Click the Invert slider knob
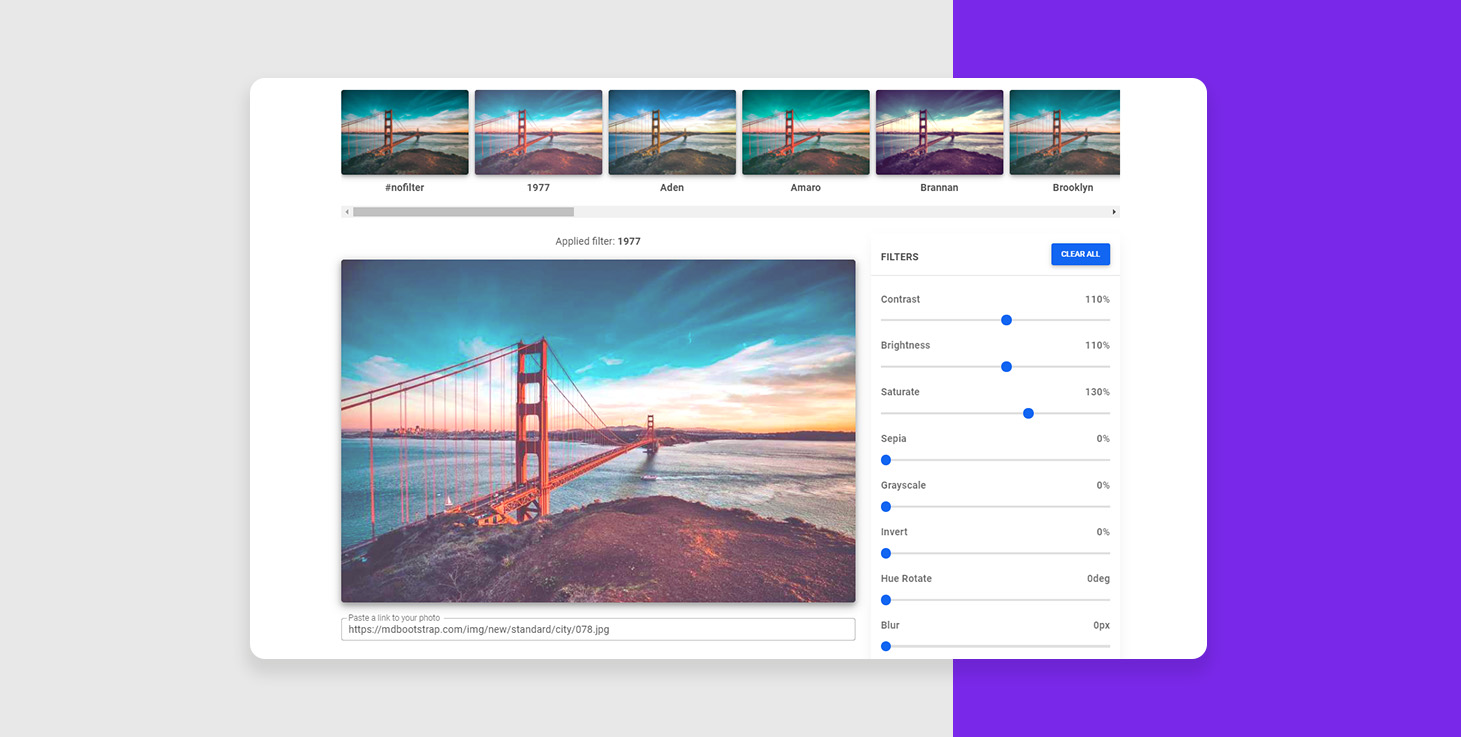 (886, 553)
